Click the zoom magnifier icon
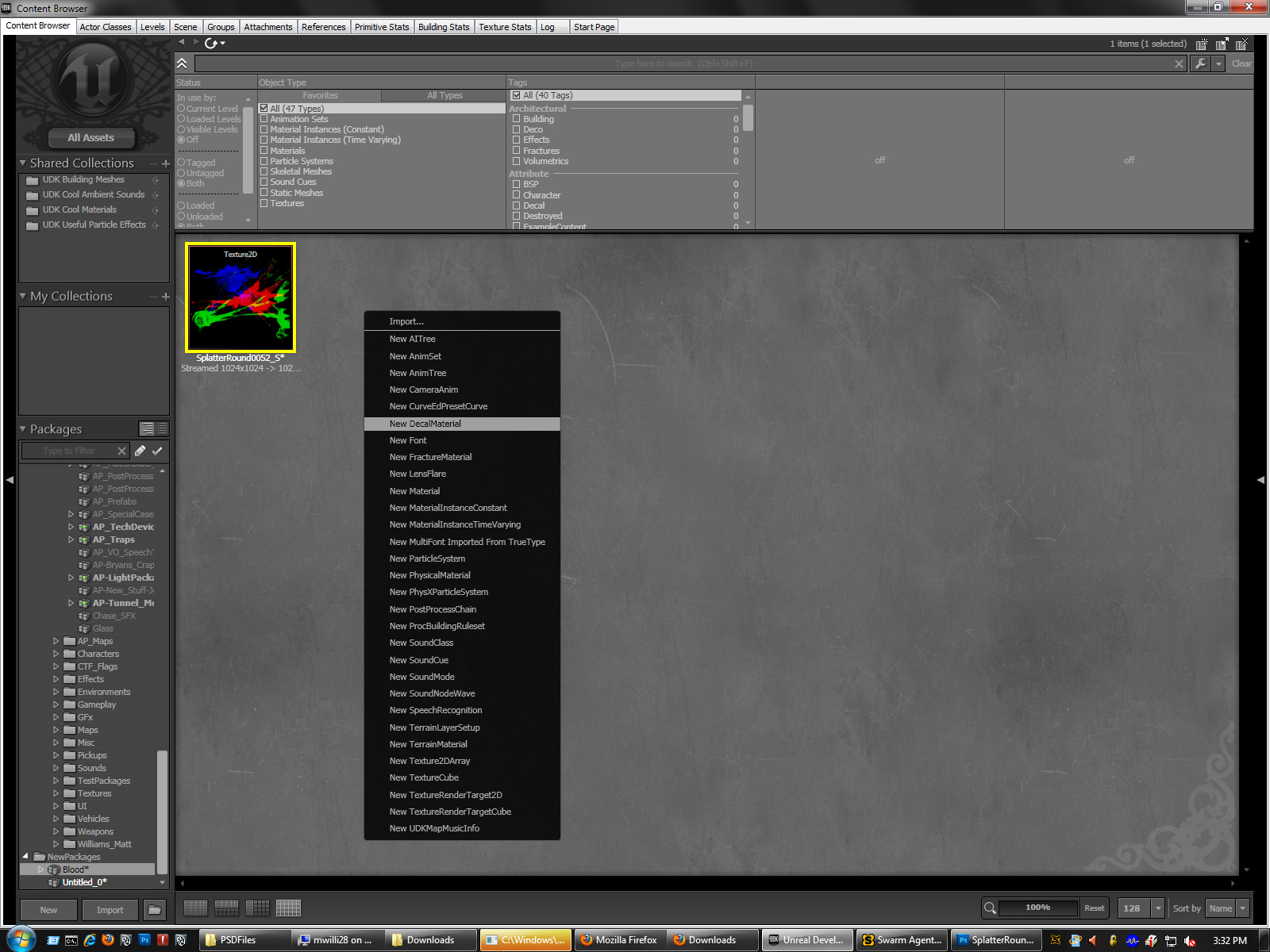1270x952 pixels. tap(990, 908)
